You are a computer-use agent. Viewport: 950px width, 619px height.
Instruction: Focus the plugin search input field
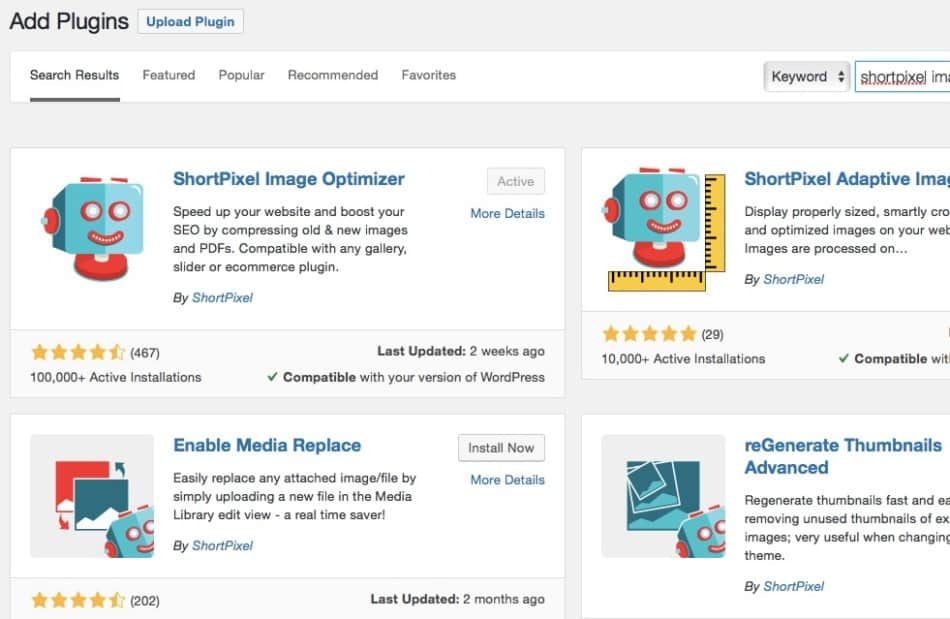tap(903, 77)
